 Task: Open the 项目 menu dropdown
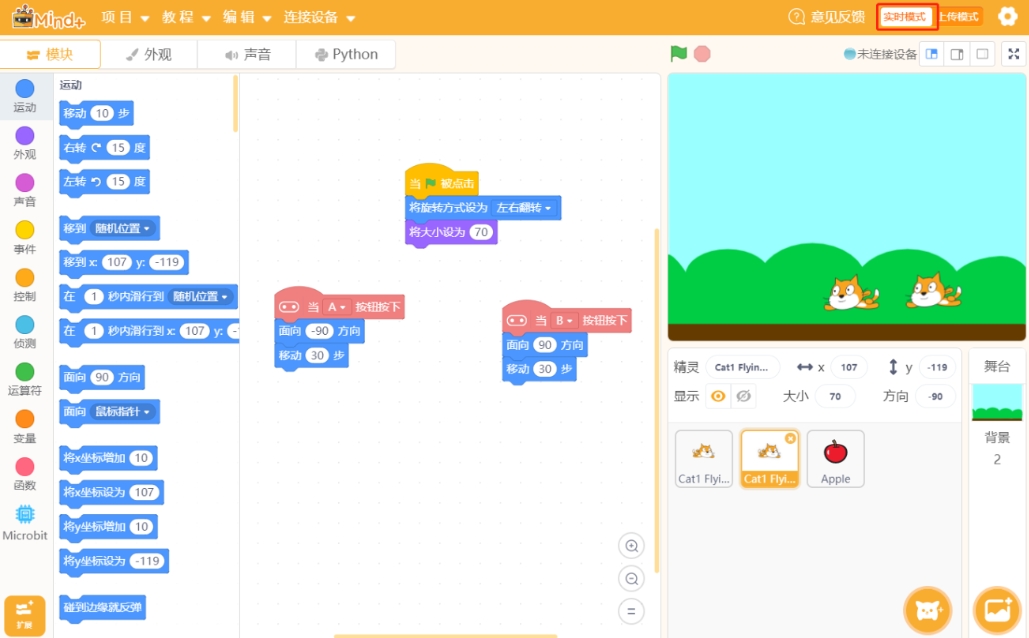[x=125, y=18]
